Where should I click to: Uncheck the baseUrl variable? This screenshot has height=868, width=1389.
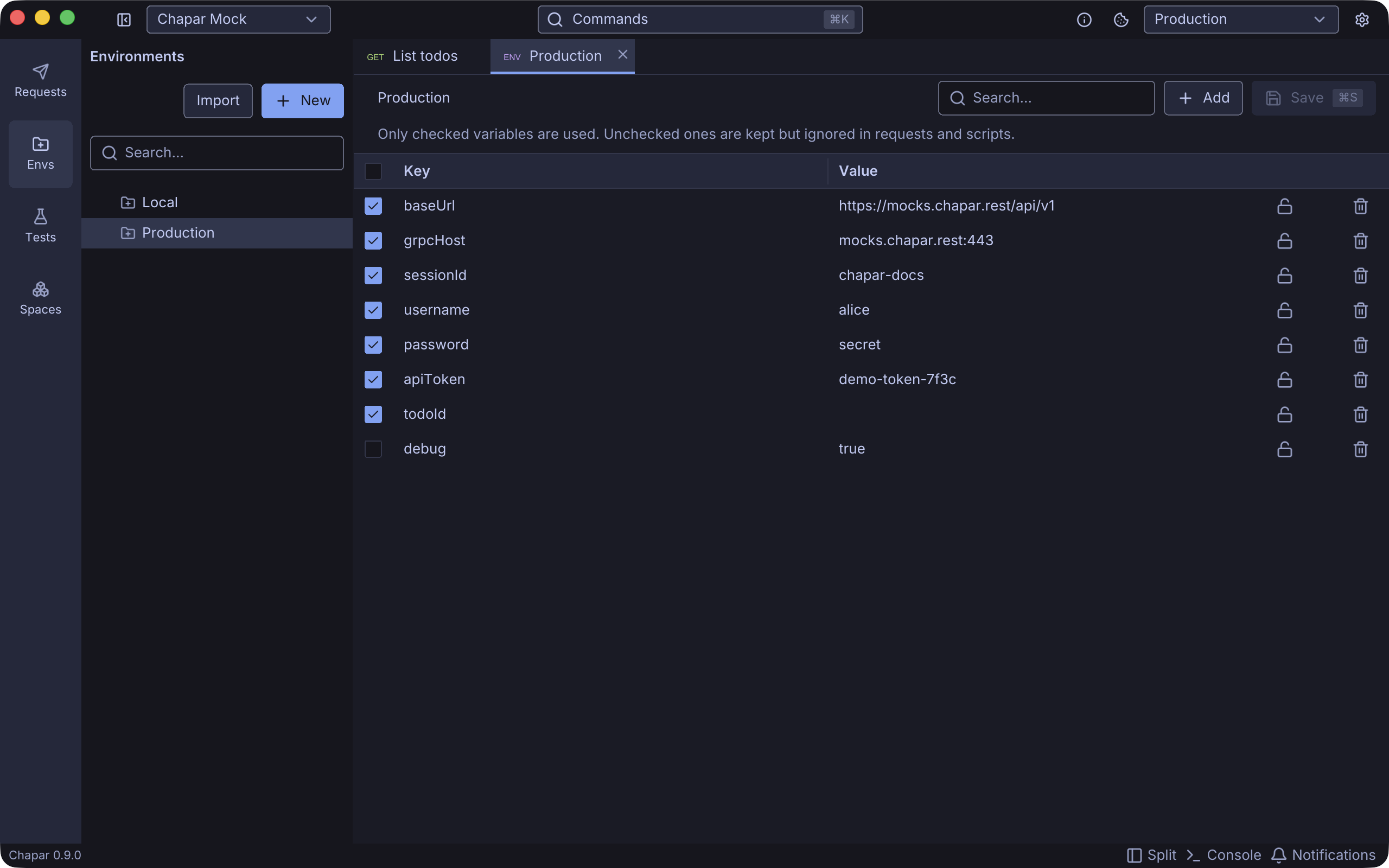pos(373,206)
